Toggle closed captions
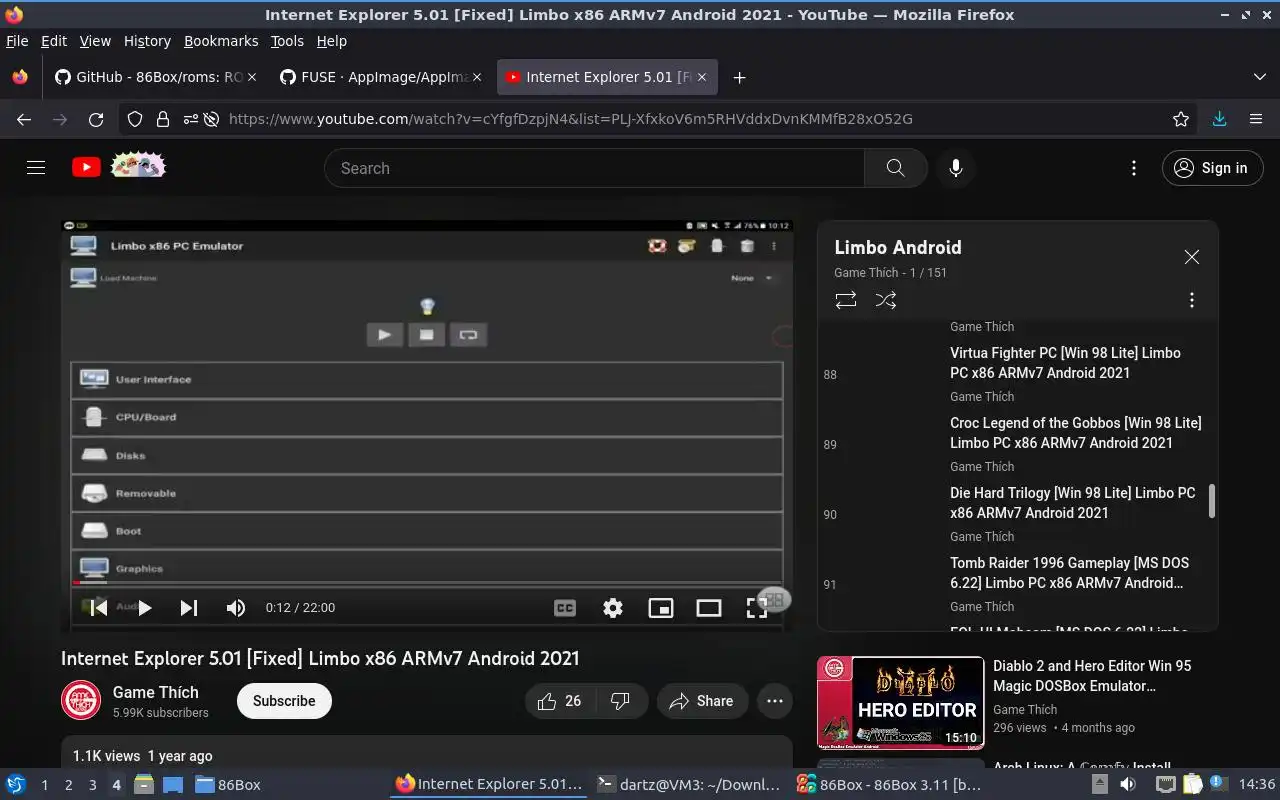 (565, 607)
